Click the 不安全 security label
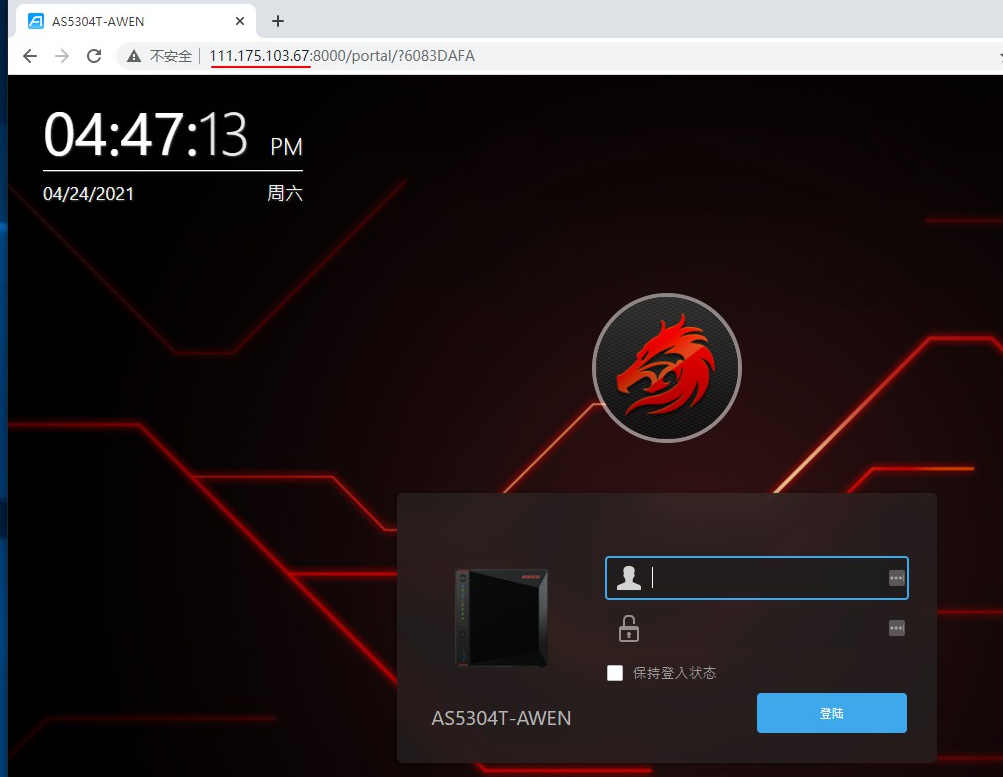The height and width of the screenshot is (777, 1003). pyautogui.click(x=170, y=56)
